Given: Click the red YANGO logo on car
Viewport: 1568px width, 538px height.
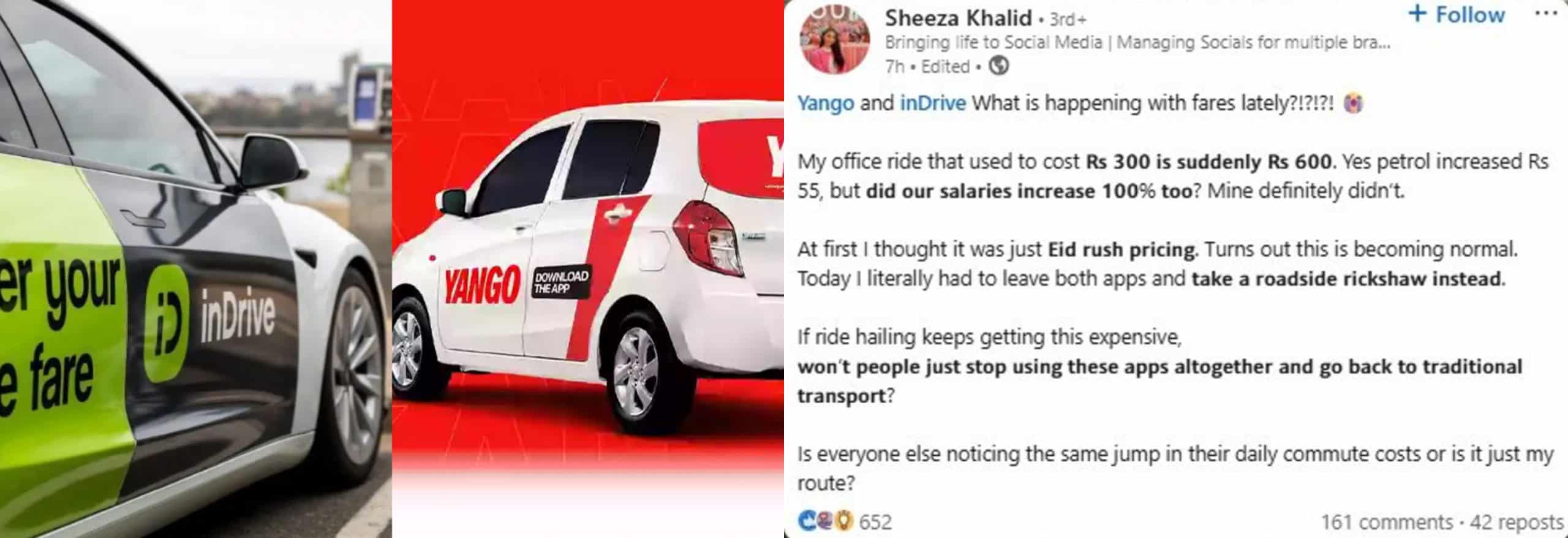Looking at the screenshot, I should click(x=481, y=284).
